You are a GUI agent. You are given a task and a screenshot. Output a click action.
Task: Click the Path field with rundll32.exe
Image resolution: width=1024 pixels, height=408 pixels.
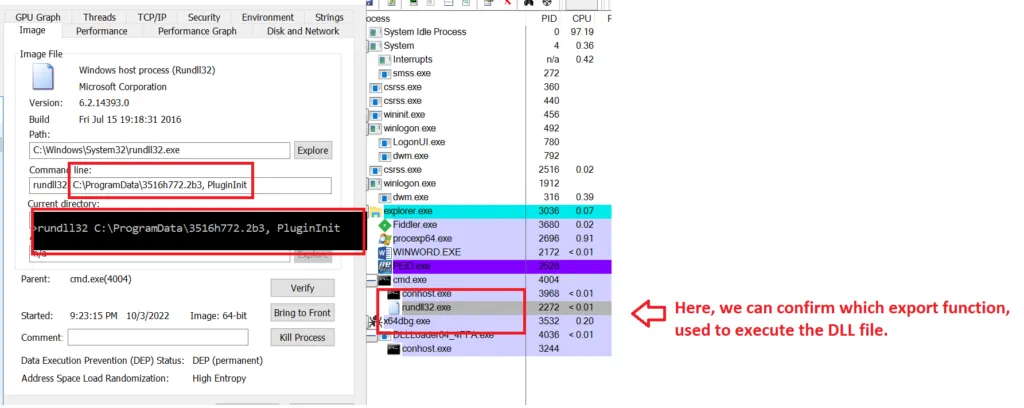159,150
